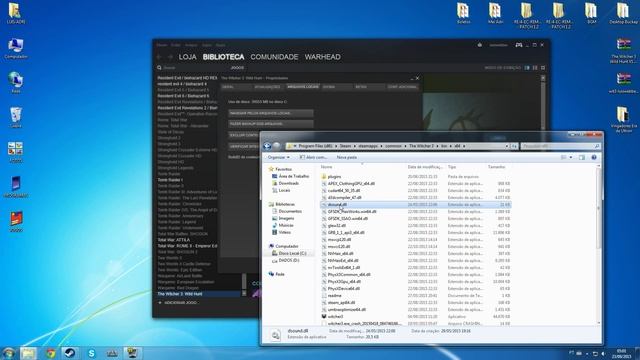
Task: Go forward in the Explorer window
Action: click(277, 146)
